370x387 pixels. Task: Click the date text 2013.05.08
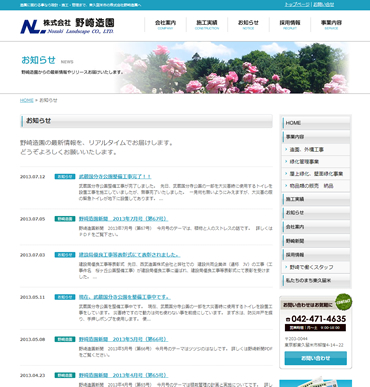tap(32, 339)
